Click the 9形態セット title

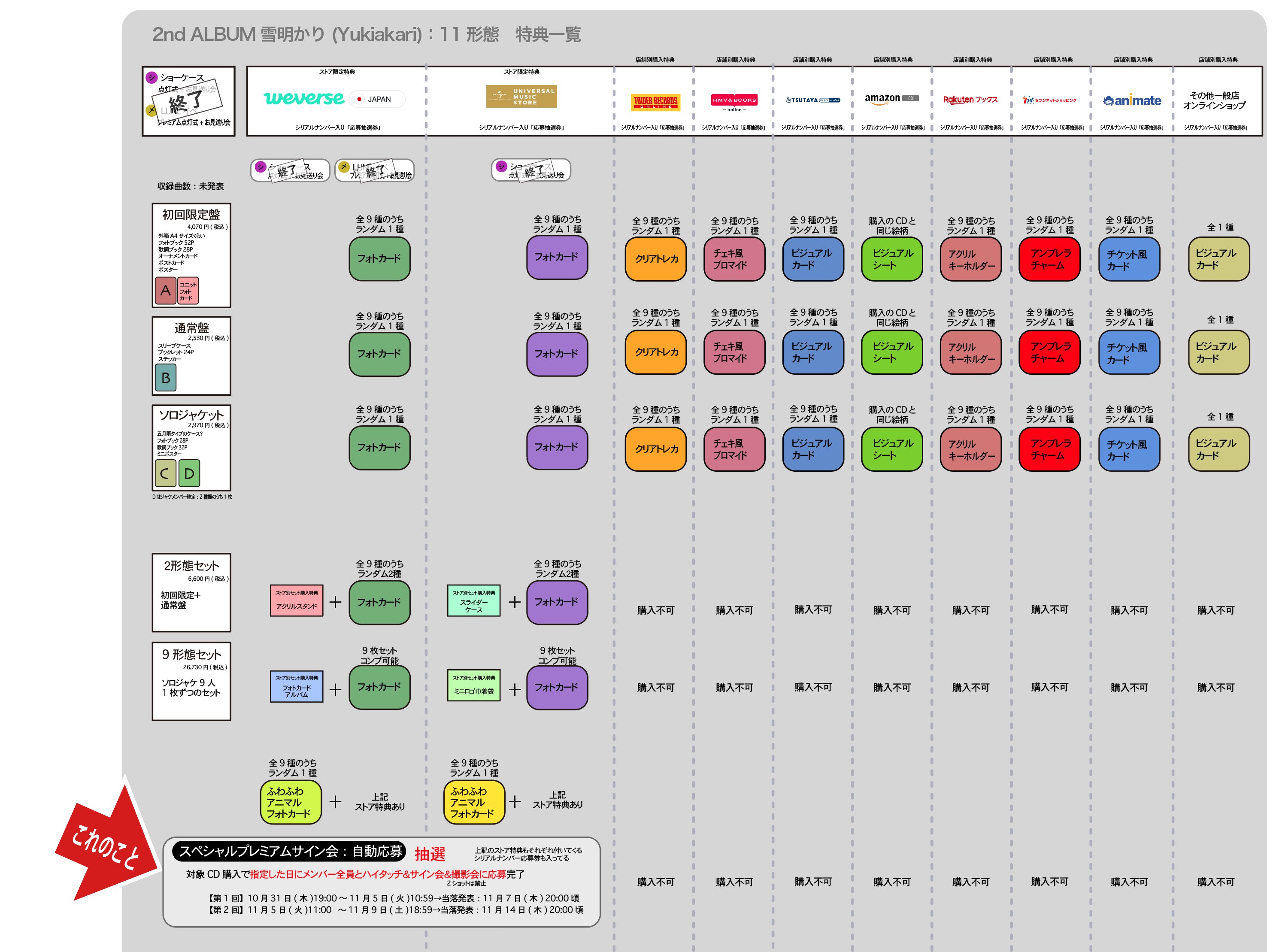pyautogui.click(x=191, y=655)
